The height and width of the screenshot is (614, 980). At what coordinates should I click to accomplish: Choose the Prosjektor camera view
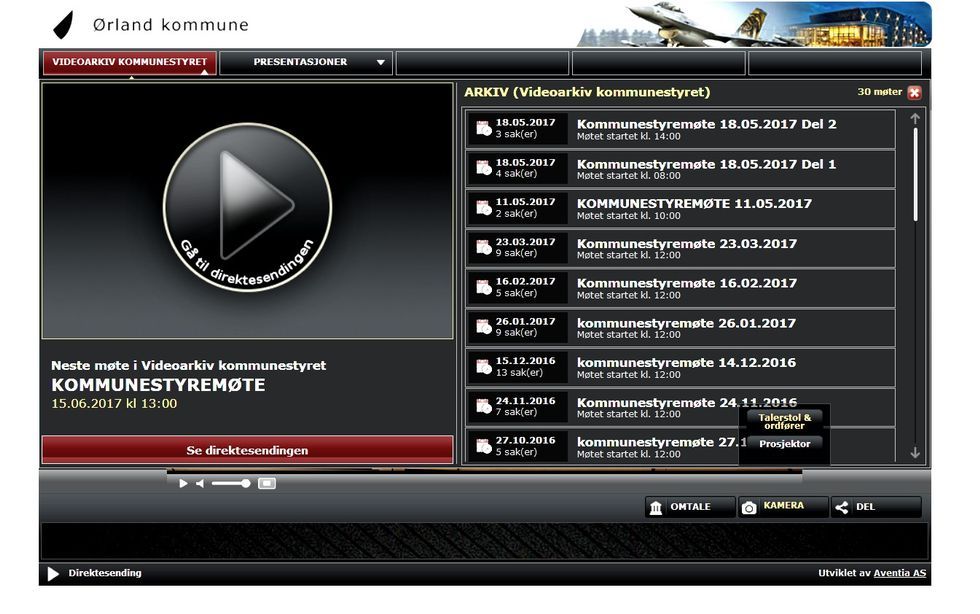coord(785,443)
